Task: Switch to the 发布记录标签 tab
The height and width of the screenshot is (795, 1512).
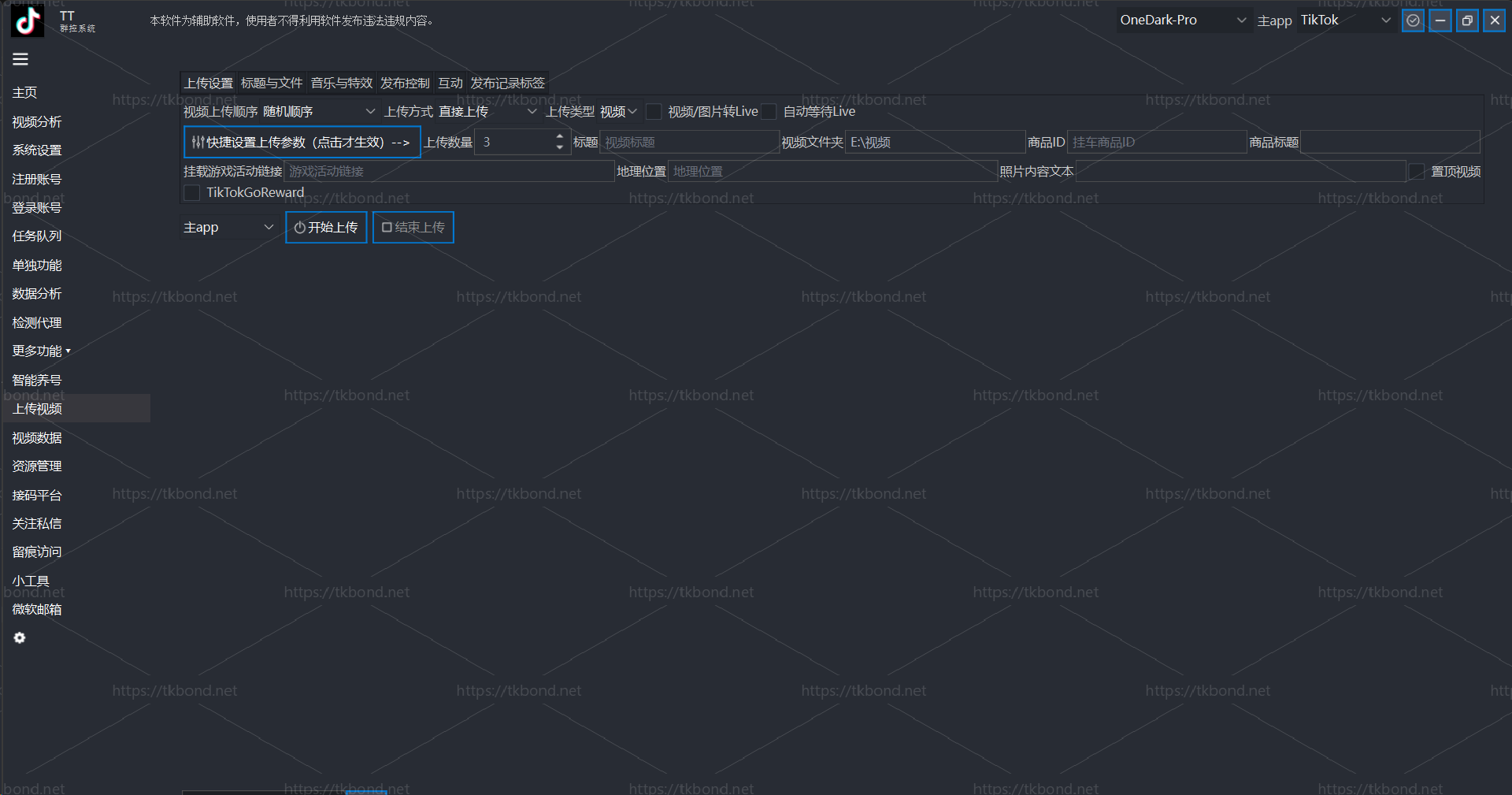Action: 508,84
